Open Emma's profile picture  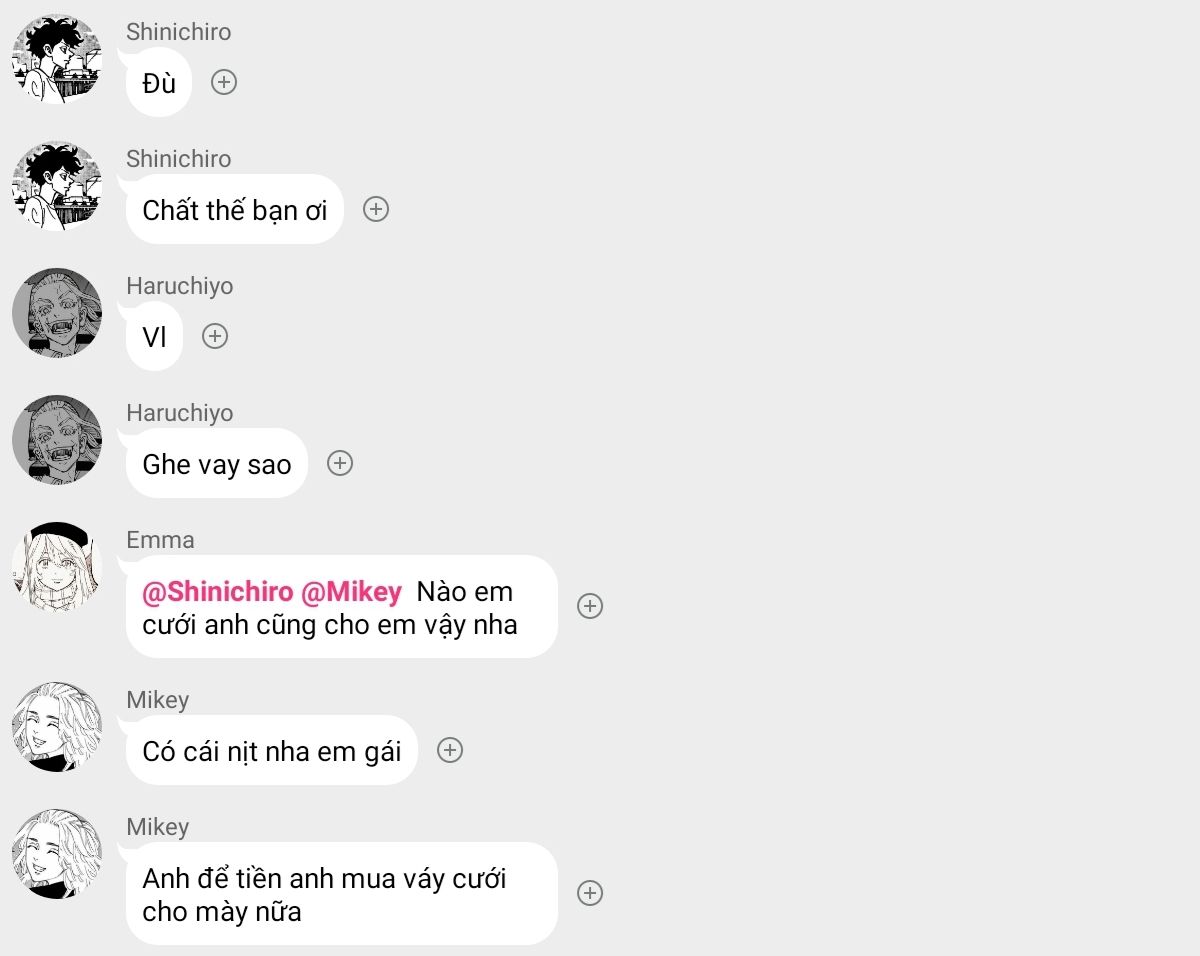tap(57, 567)
